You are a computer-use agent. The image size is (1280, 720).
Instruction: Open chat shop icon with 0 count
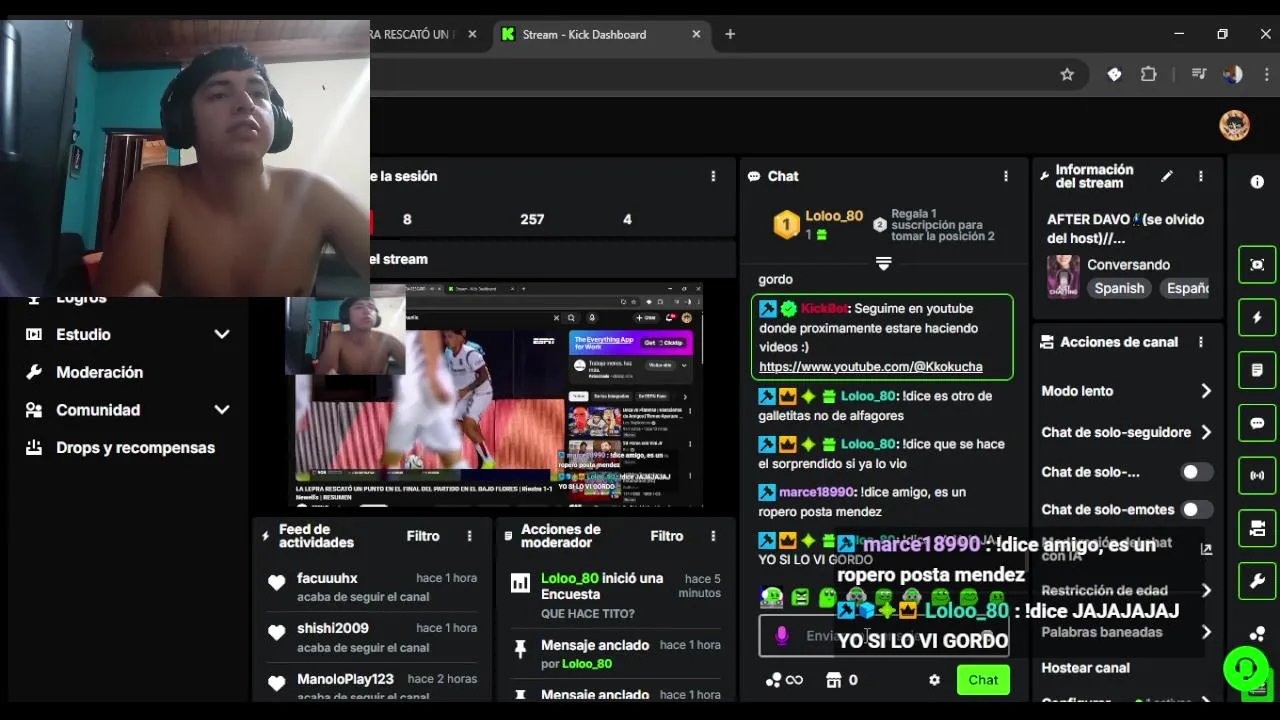[x=841, y=680]
